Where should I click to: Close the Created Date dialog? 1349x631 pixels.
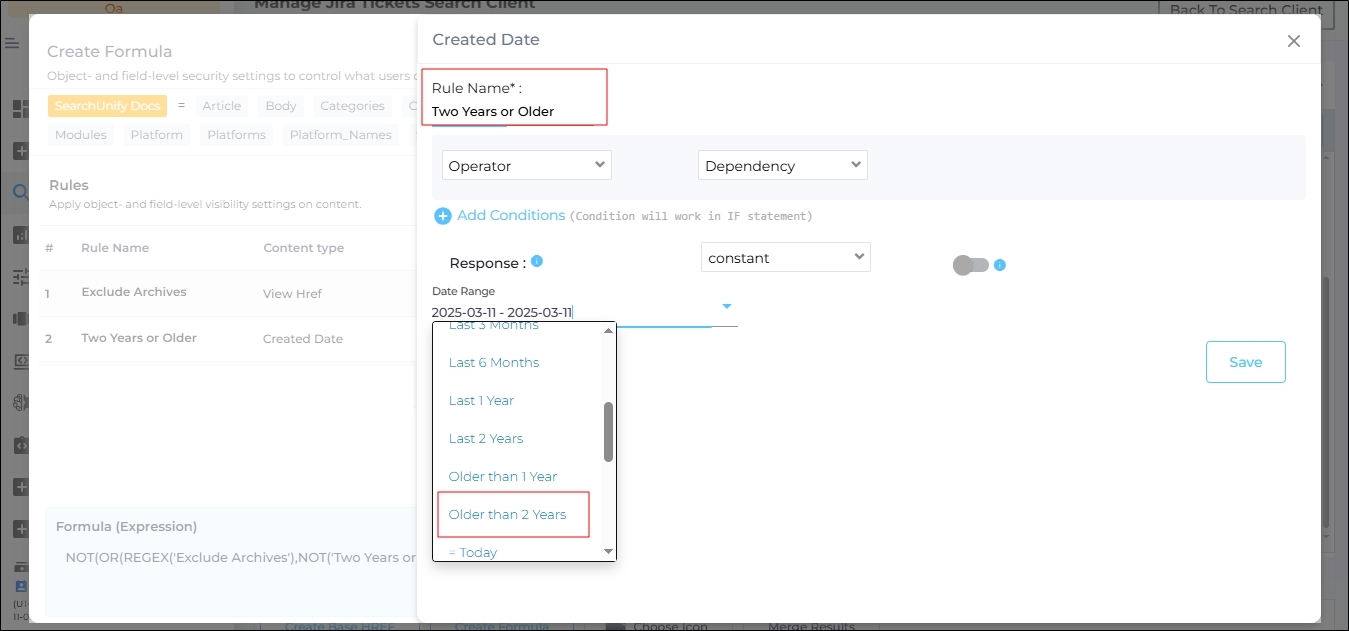coord(1293,41)
